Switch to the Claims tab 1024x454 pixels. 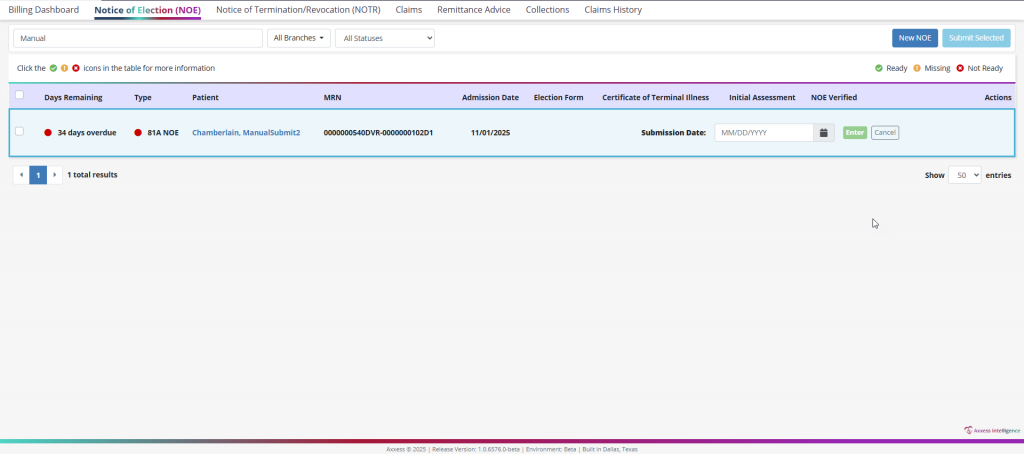pyautogui.click(x=408, y=10)
